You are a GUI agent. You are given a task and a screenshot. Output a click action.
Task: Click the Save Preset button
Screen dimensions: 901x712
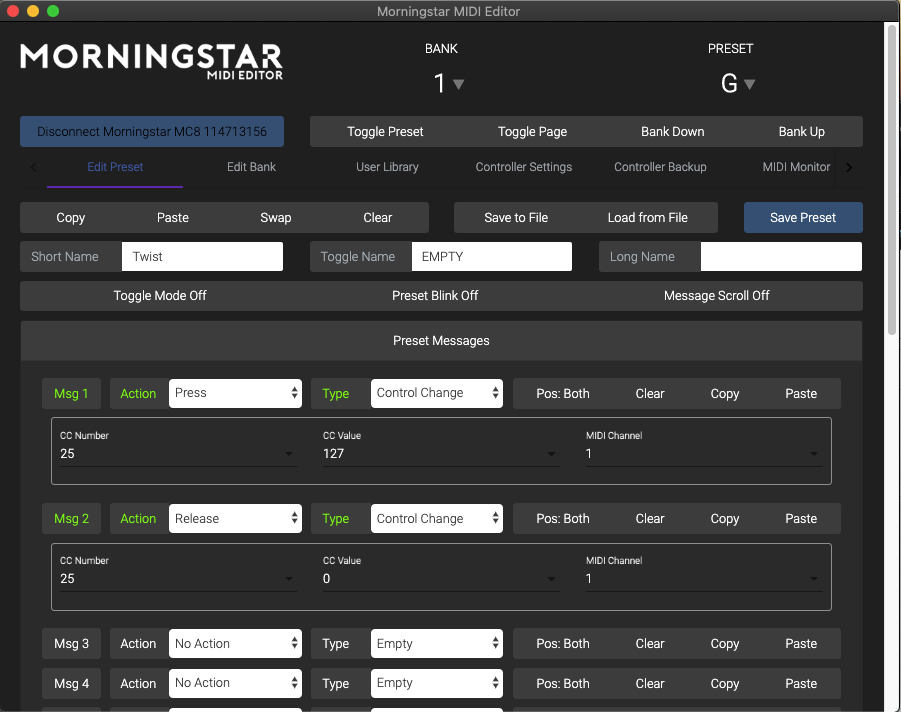click(803, 218)
